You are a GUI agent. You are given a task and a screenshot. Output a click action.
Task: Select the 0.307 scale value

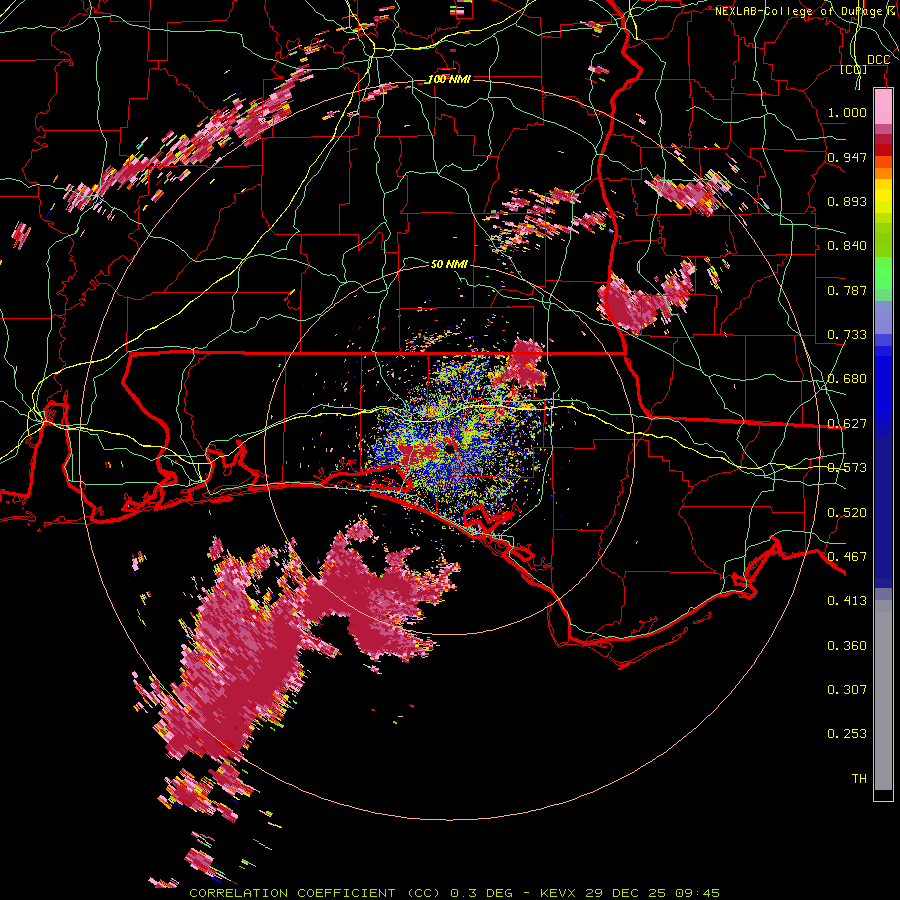(847, 690)
